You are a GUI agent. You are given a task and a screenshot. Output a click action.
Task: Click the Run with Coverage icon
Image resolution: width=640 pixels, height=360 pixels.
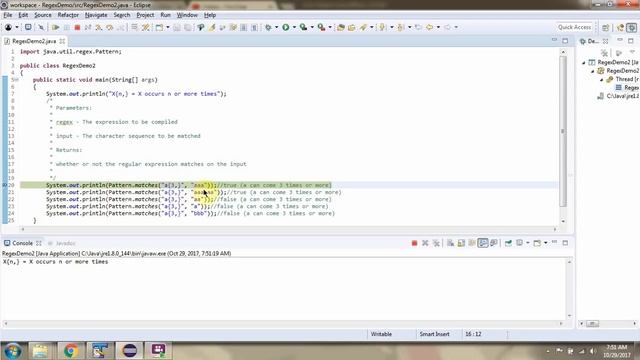pyautogui.click(x=303, y=27)
